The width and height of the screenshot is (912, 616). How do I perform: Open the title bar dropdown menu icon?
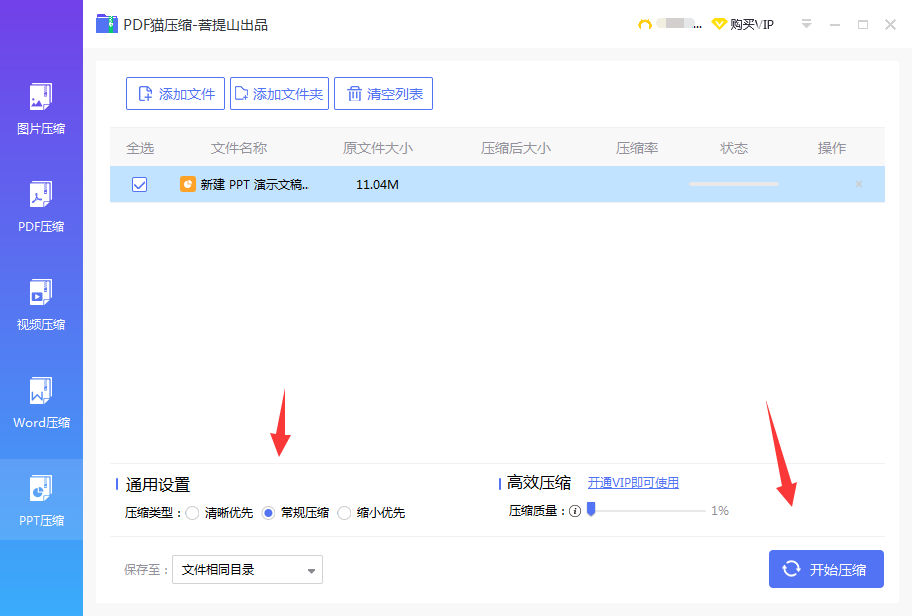point(806,24)
